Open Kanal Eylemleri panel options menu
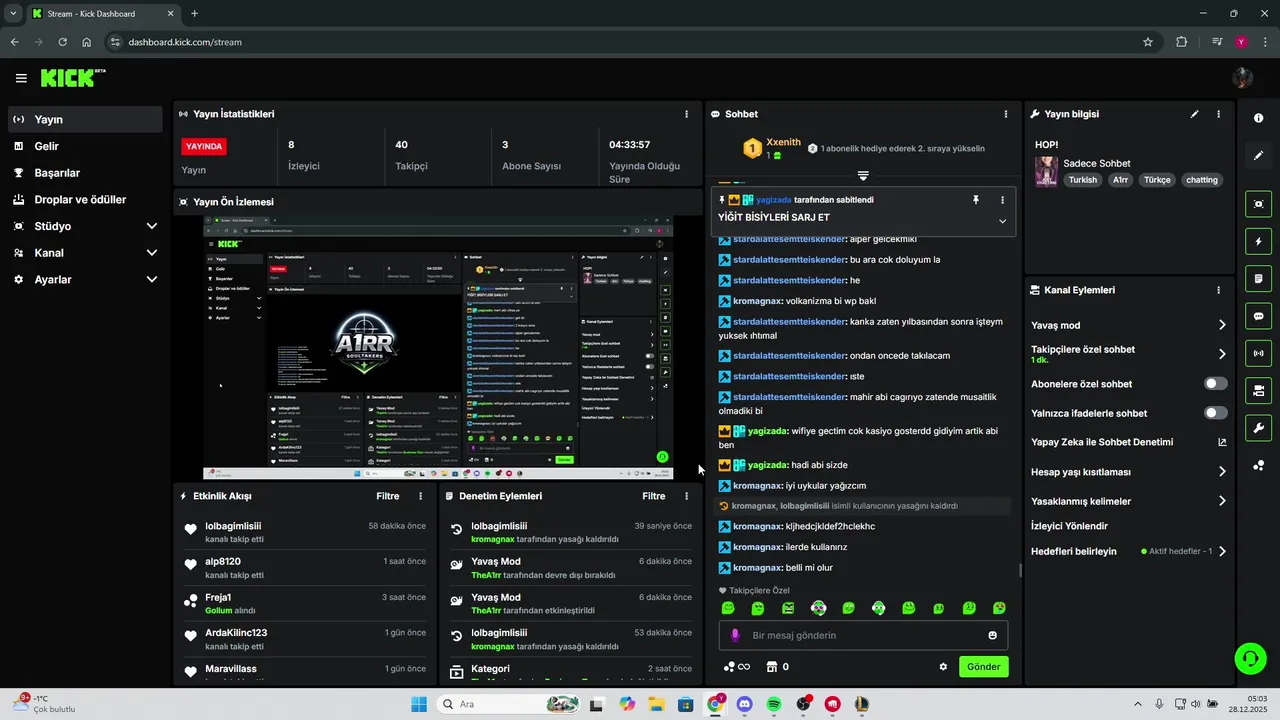Viewport: 1280px width, 720px height. tap(1218, 290)
